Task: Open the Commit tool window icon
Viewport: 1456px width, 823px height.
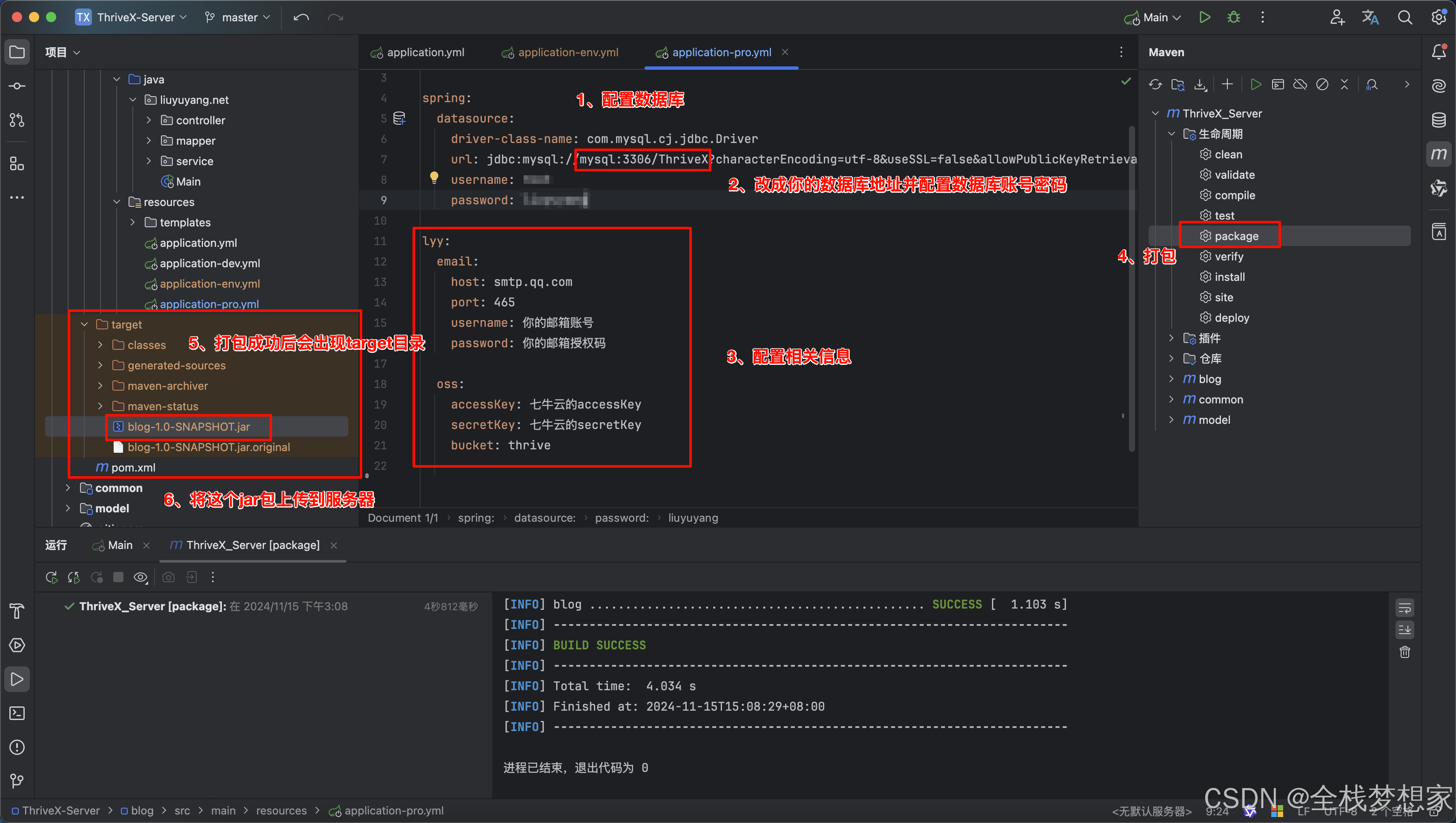Action: pos(17,86)
